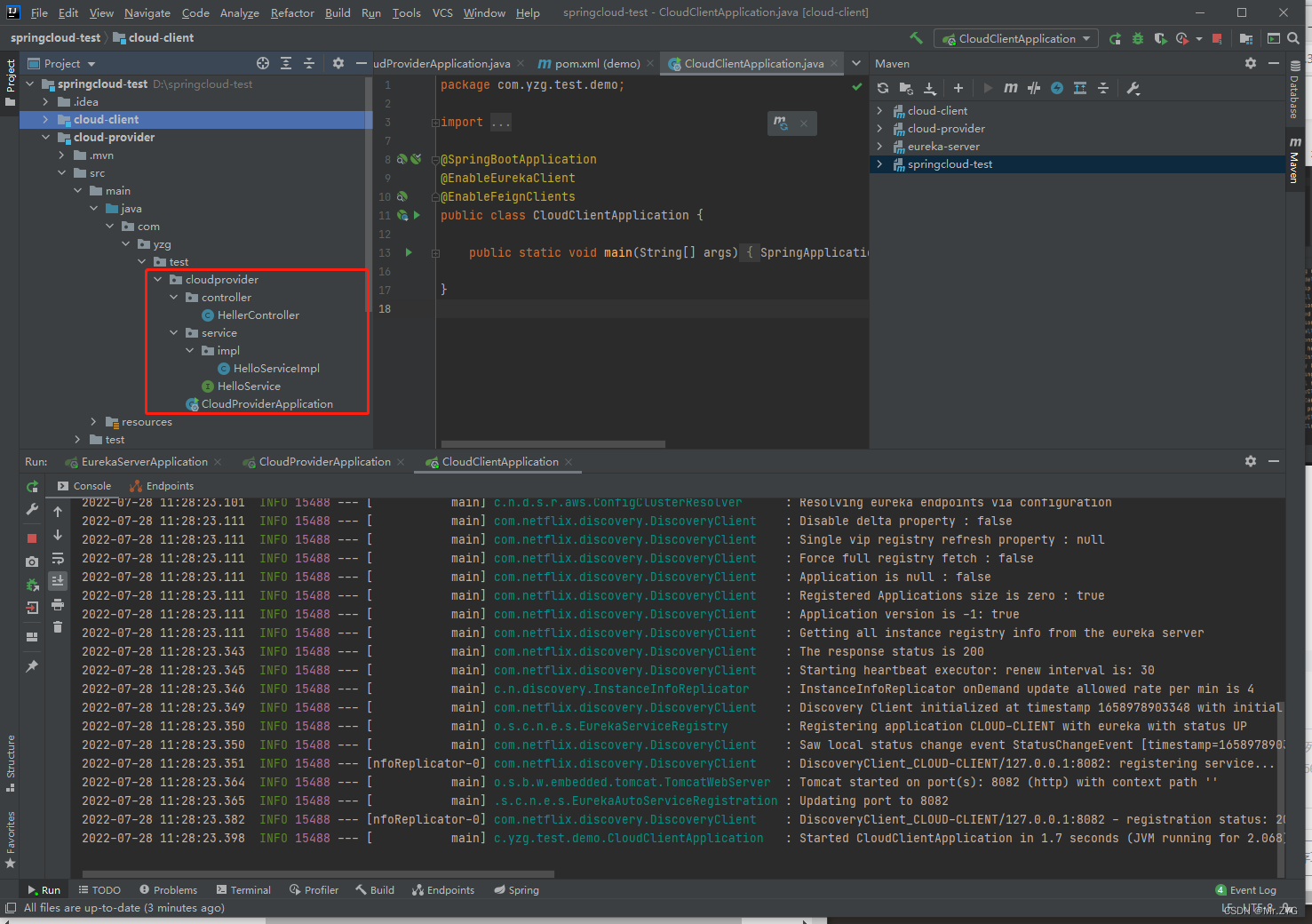Expand cloud-client module in Maven panel
Screen dimensions: 1312x924
[880, 110]
